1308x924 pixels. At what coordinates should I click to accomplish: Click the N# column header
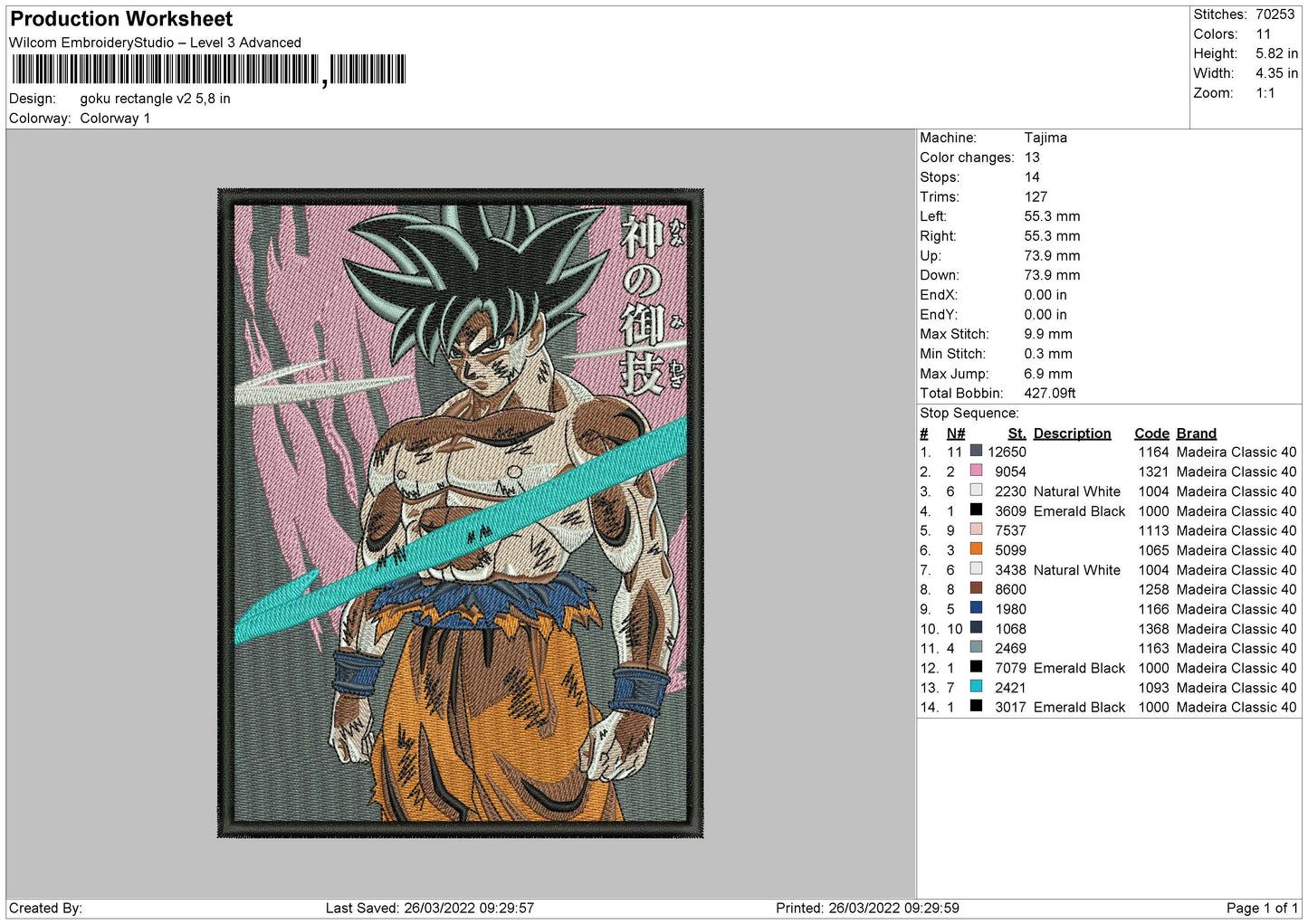[955, 433]
